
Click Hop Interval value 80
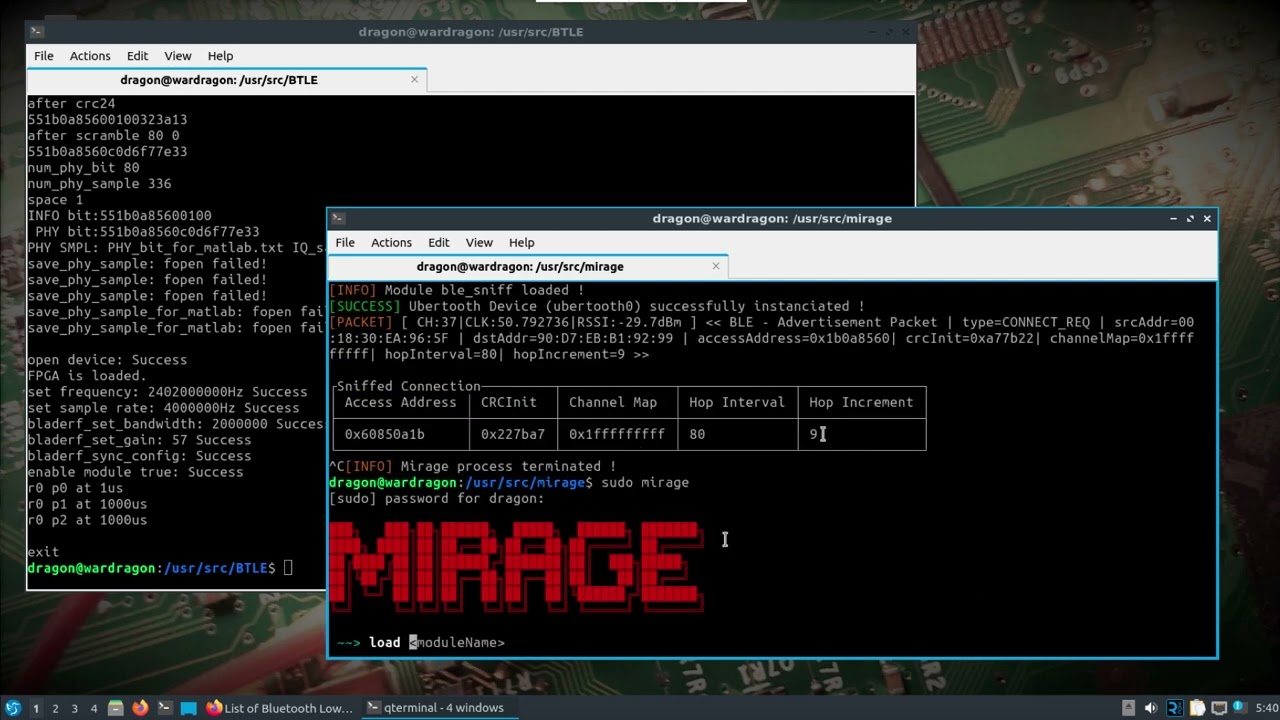pos(697,434)
